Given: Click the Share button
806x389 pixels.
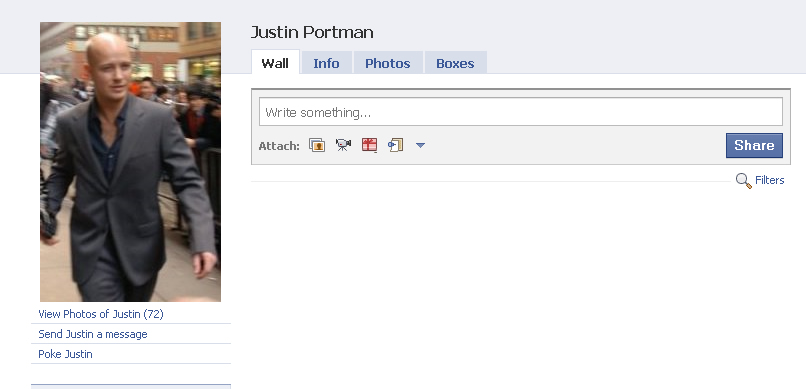Looking at the screenshot, I should pos(754,145).
